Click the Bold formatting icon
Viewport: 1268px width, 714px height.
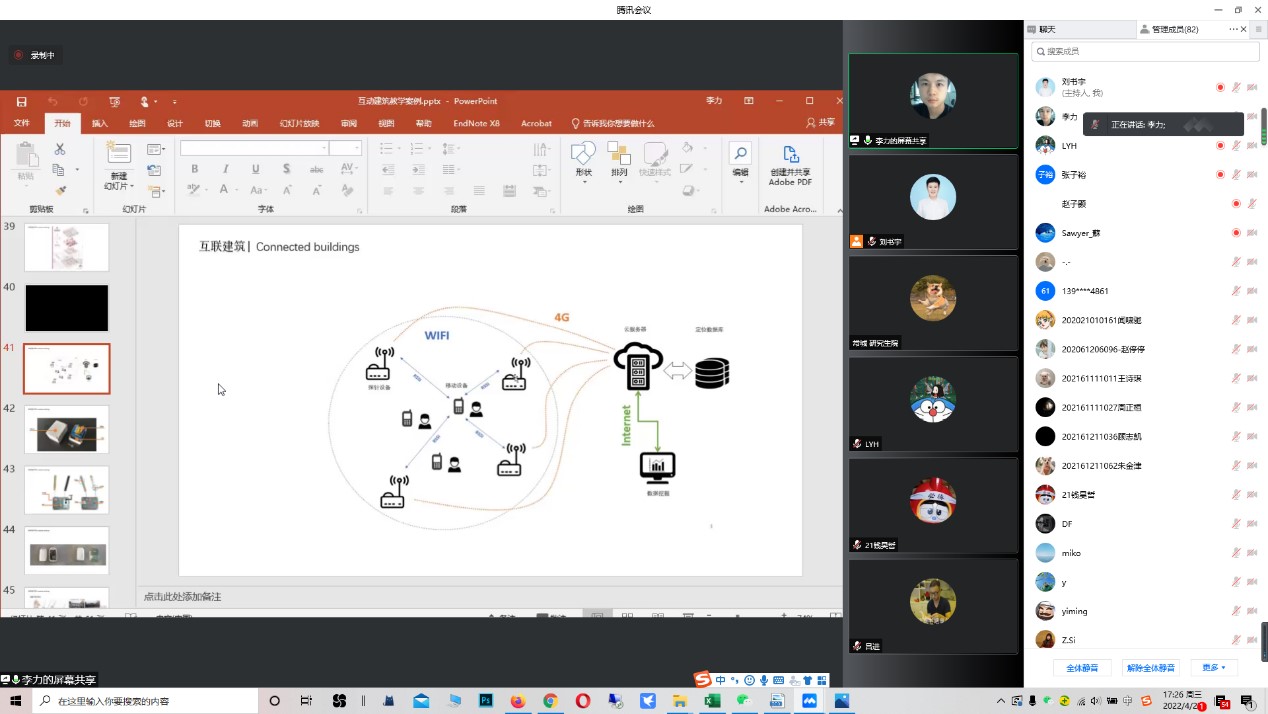tap(195, 169)
